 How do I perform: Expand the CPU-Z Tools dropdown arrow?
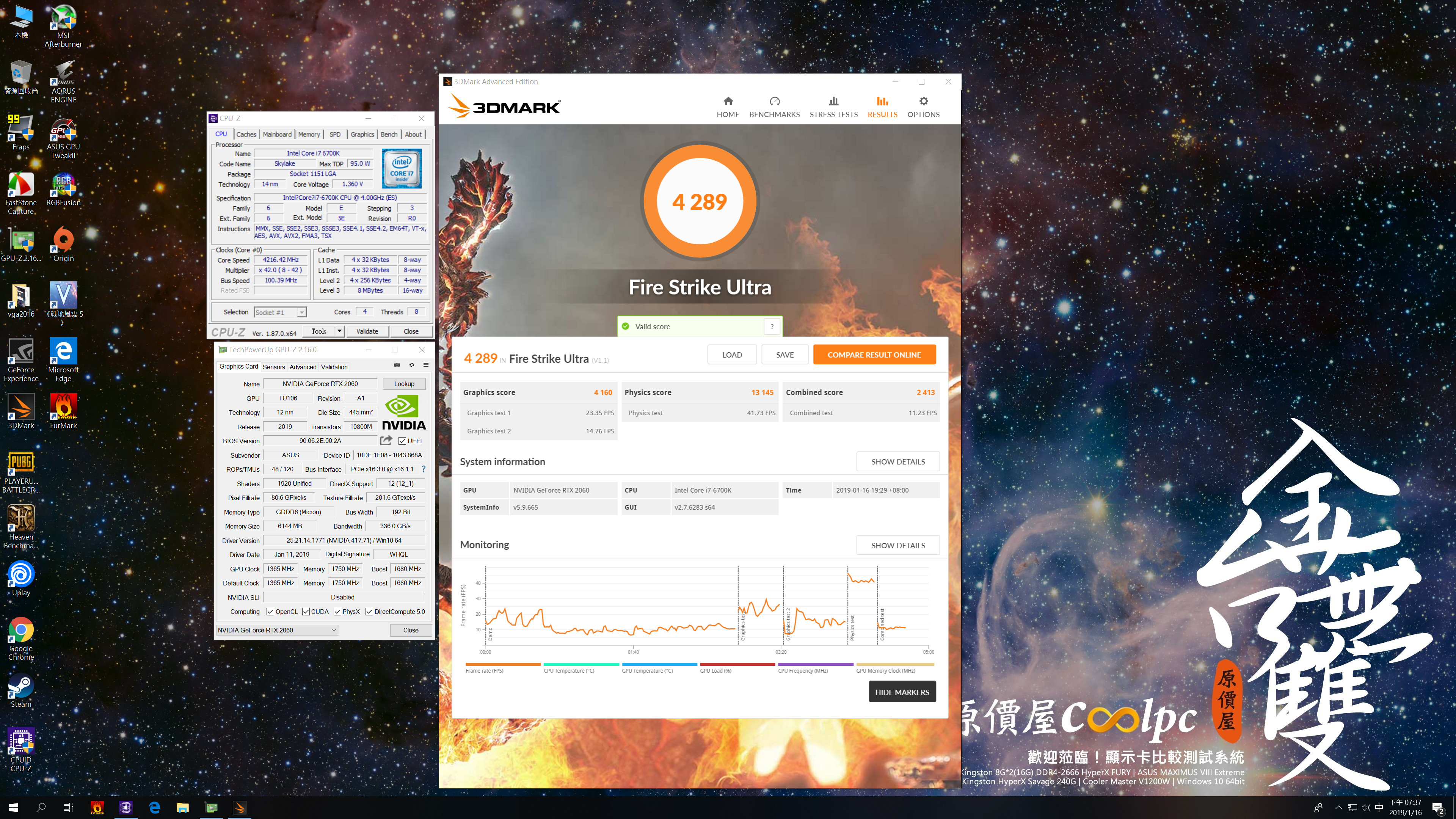coord(340,331)
